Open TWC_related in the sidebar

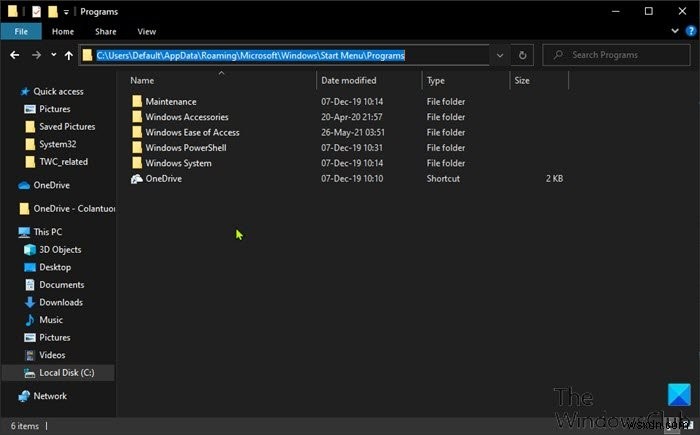(x=63, y=162)
